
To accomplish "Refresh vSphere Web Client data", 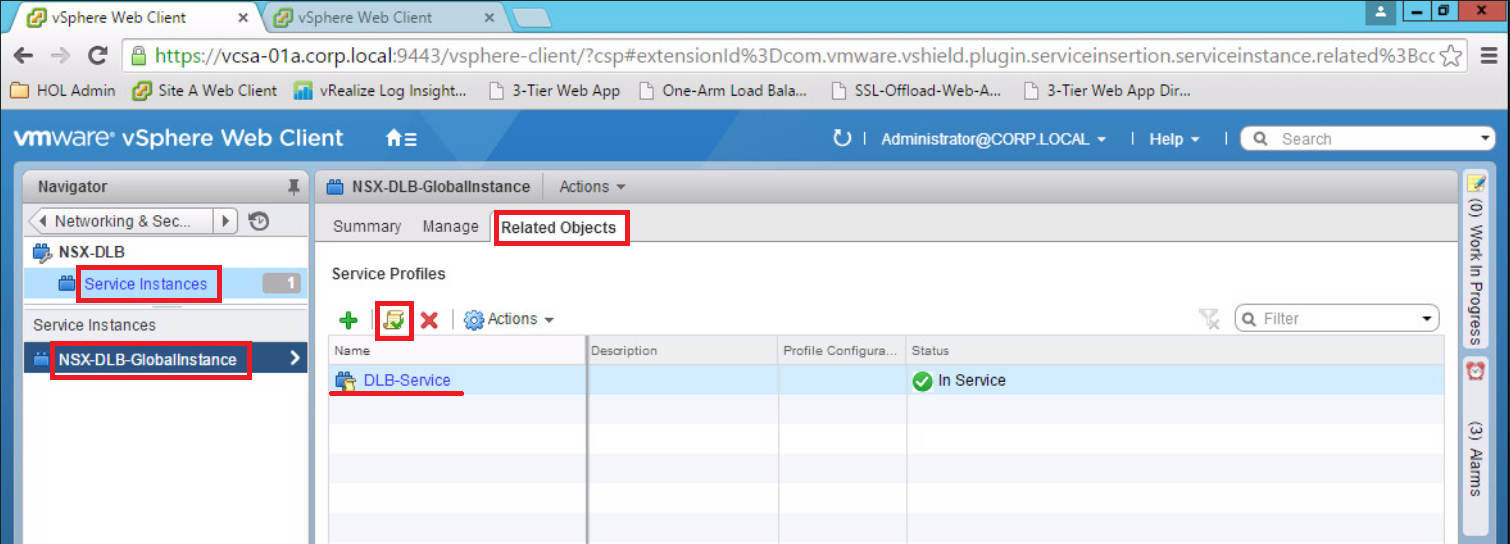I will [x=841, y=139].
